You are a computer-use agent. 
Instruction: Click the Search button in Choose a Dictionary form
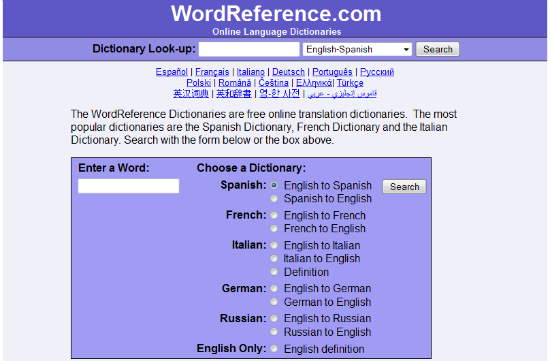point(404,187)
